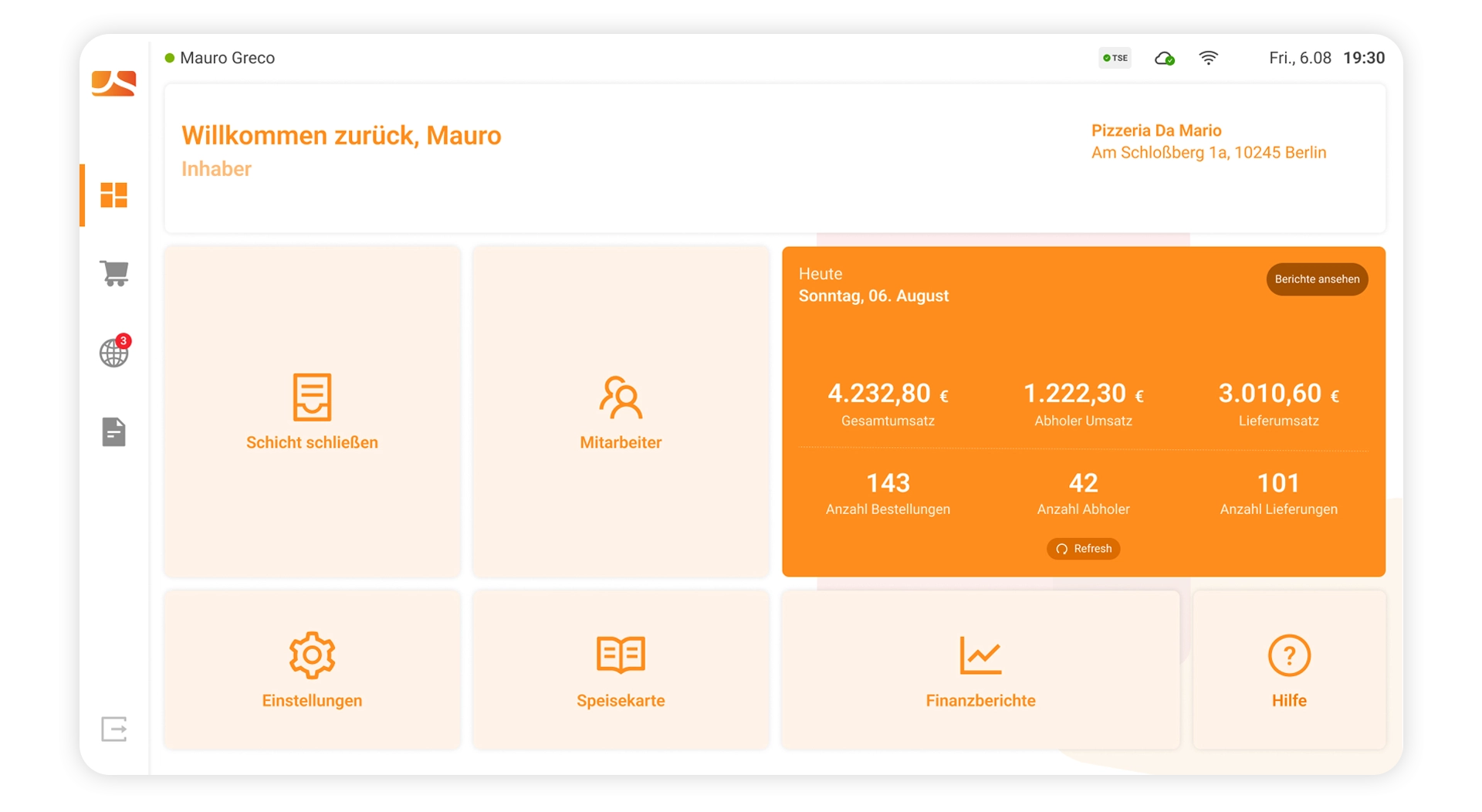1482x812 pixels.
Task: Open the Mitarbeiter tile
Action: click(621, 411)
